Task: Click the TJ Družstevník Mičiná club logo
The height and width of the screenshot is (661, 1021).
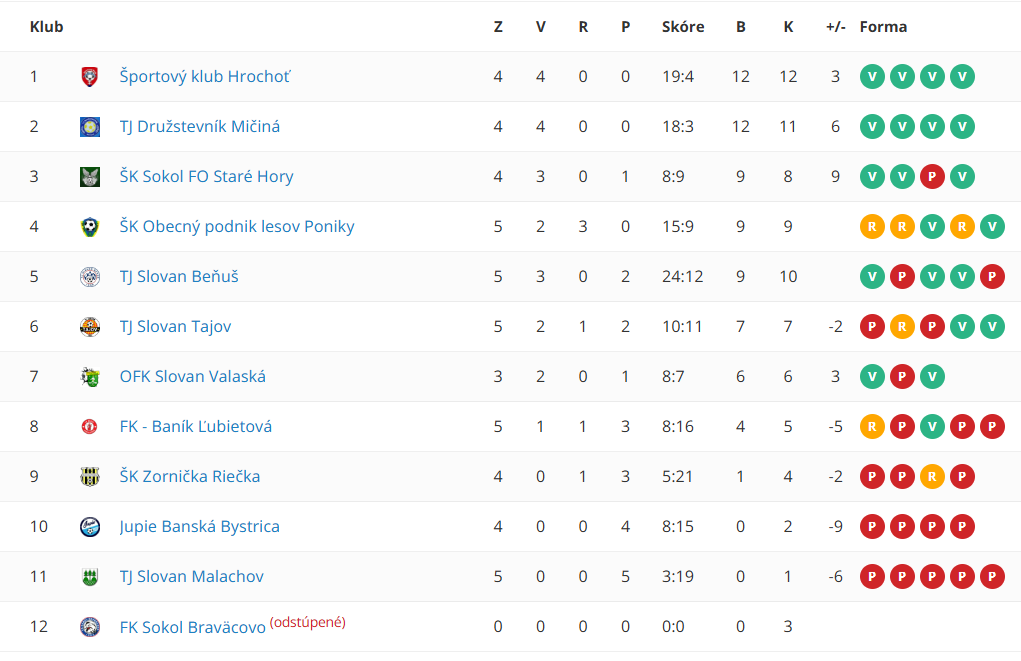Action: [90, 126]
